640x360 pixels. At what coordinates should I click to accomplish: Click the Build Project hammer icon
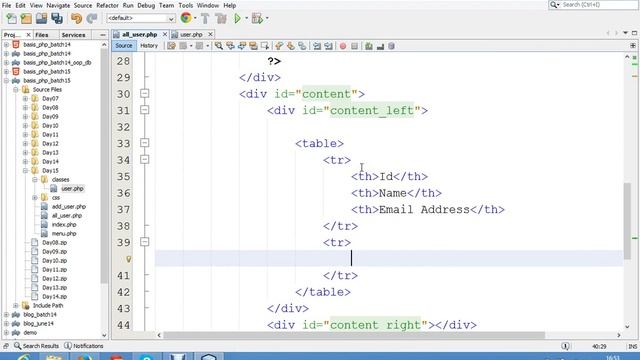point(205,18)
